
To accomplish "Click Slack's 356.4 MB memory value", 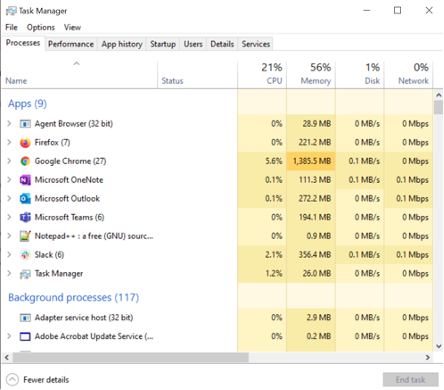I will (x=315, y=255).
